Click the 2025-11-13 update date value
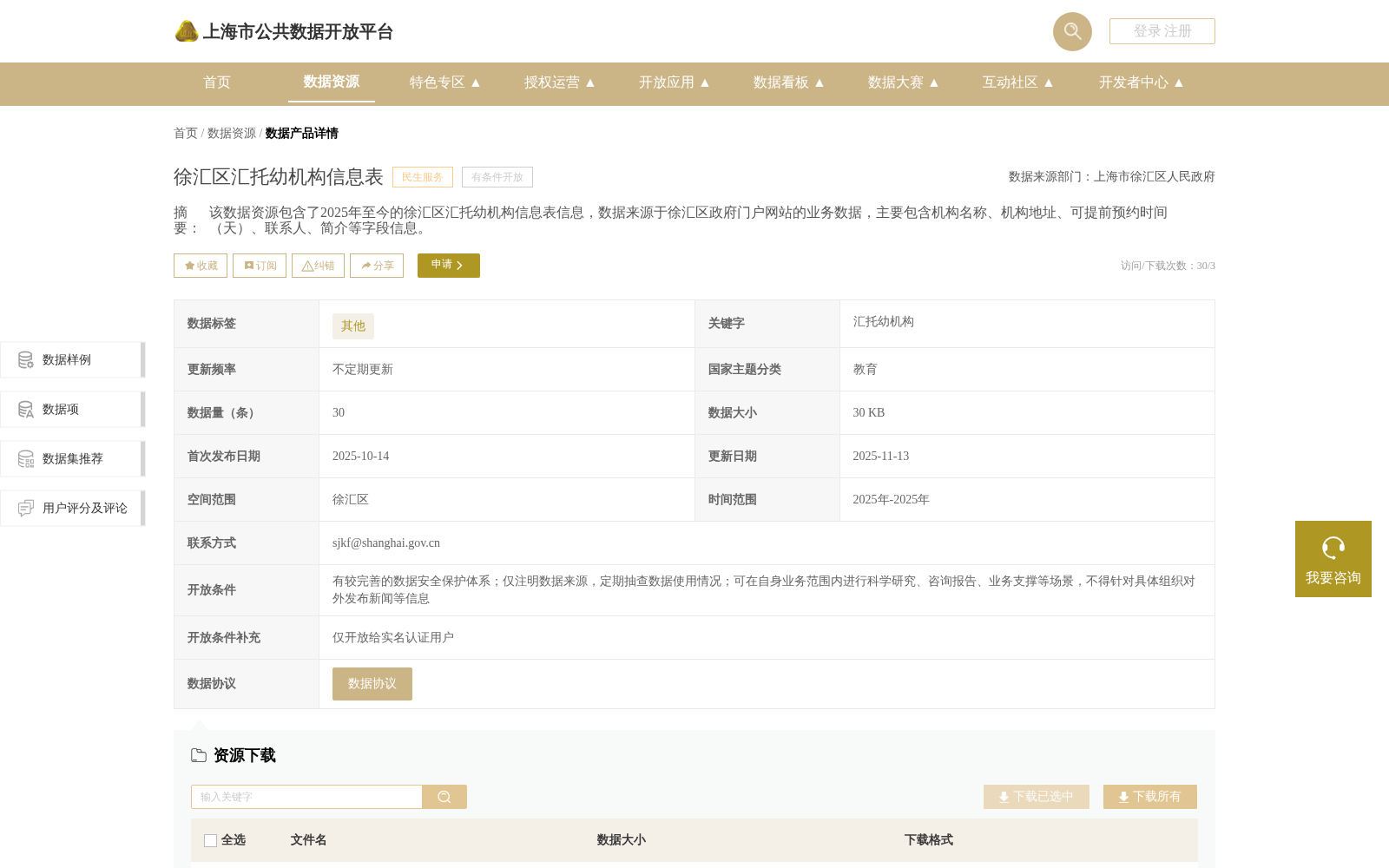This screenshot has height=868, width=1389. coord(880,457)
